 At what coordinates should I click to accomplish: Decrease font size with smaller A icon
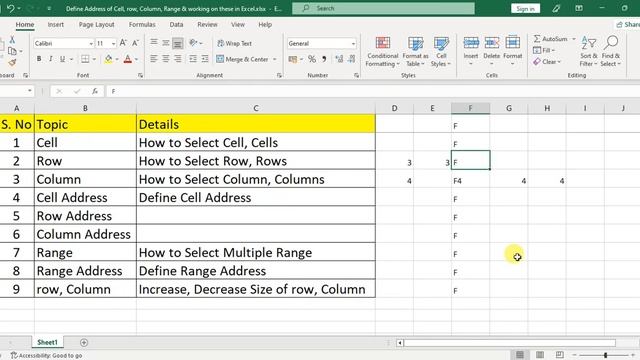point(136,43)
